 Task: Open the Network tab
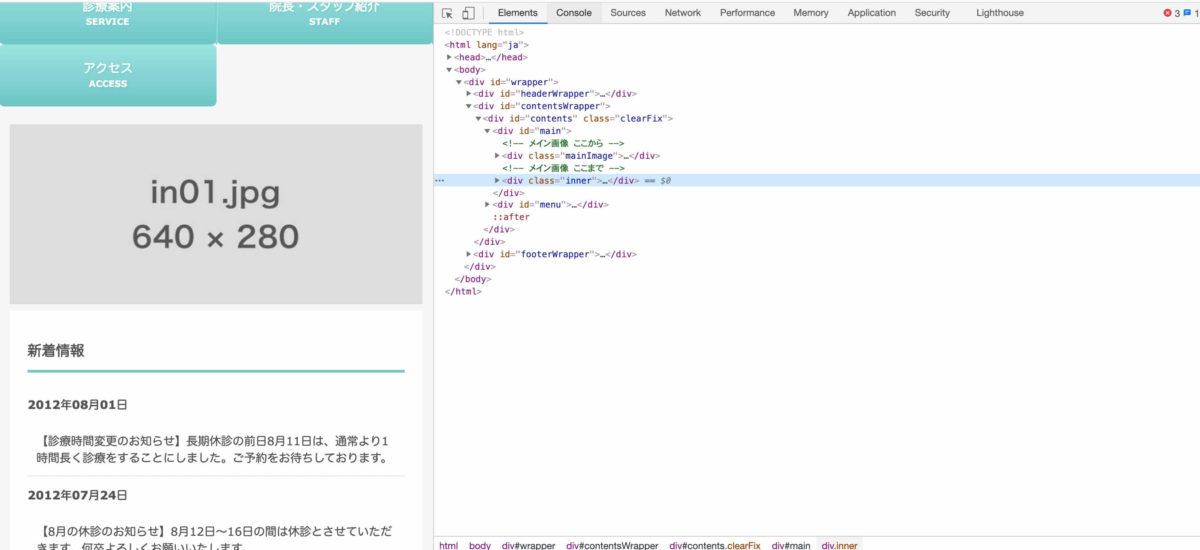tap(683, 13)
